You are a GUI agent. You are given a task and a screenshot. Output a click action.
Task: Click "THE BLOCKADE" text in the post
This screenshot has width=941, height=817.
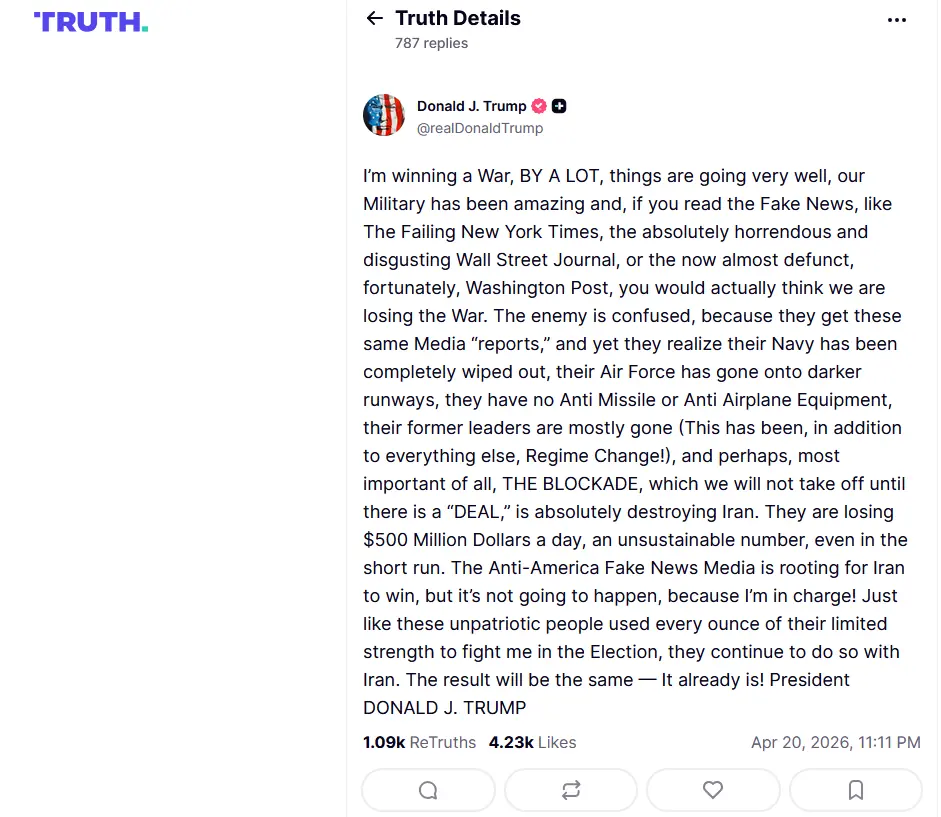(568, 484)
